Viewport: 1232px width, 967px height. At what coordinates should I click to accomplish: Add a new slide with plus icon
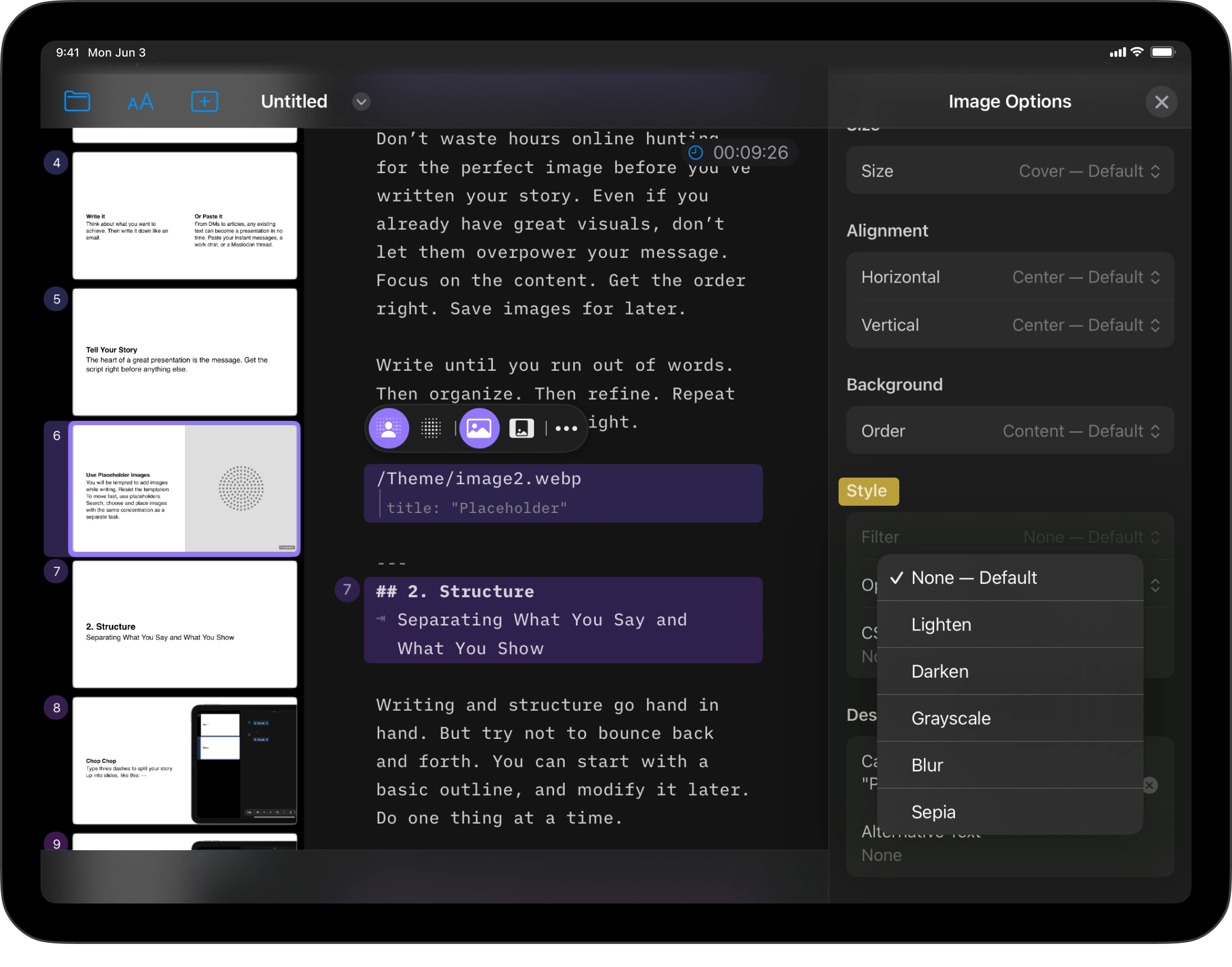point(205,102)
